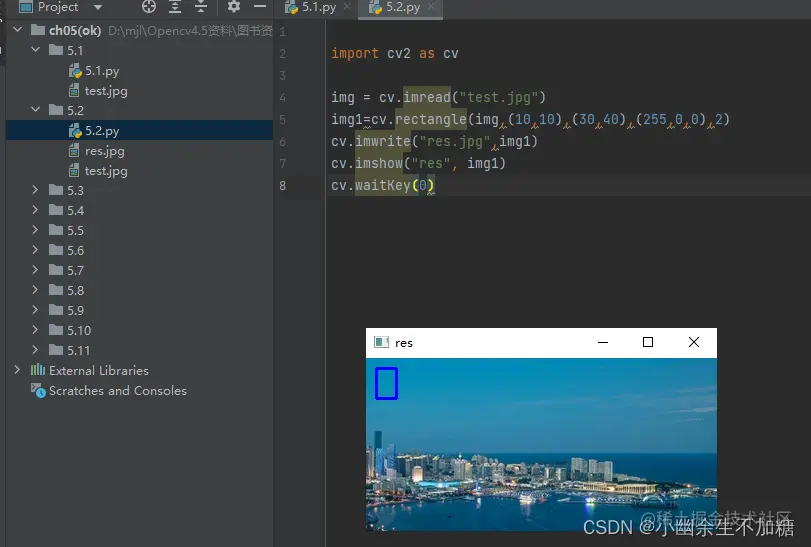This screenshot has width=811, height=547.
Task: Expand the 5.4 folder
Action: 35,210
